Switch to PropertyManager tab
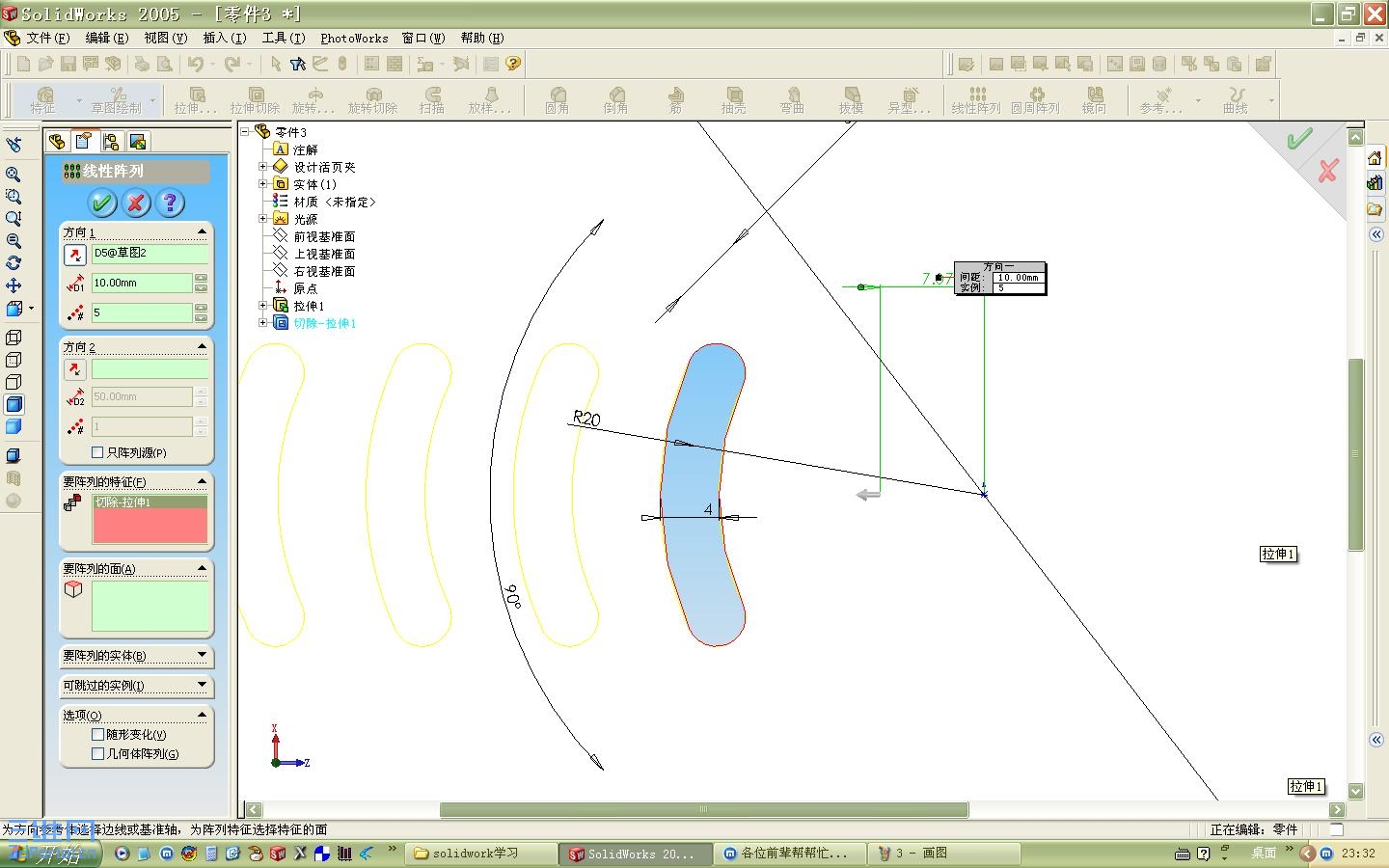Image resolution: width=1389 pixels, height=868 pixels. coord(84,142)
